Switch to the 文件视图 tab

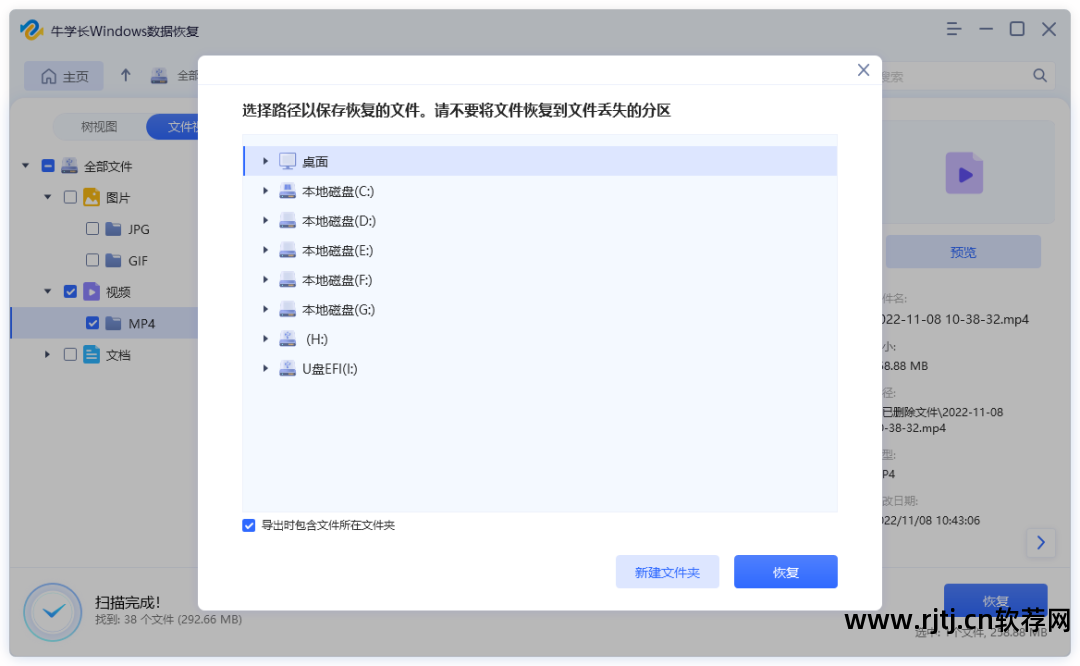(173, 127)
